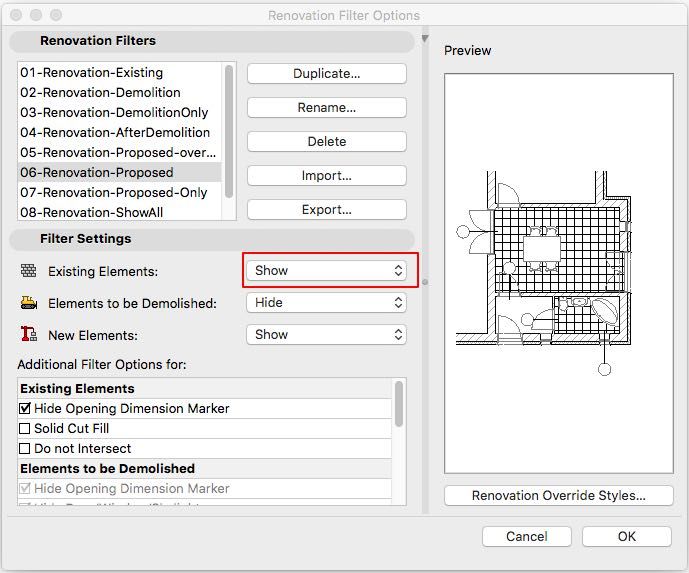Screen dimensions: 689x573
Task: Select 01-Renovation-Existing filter
Action: 120,73
